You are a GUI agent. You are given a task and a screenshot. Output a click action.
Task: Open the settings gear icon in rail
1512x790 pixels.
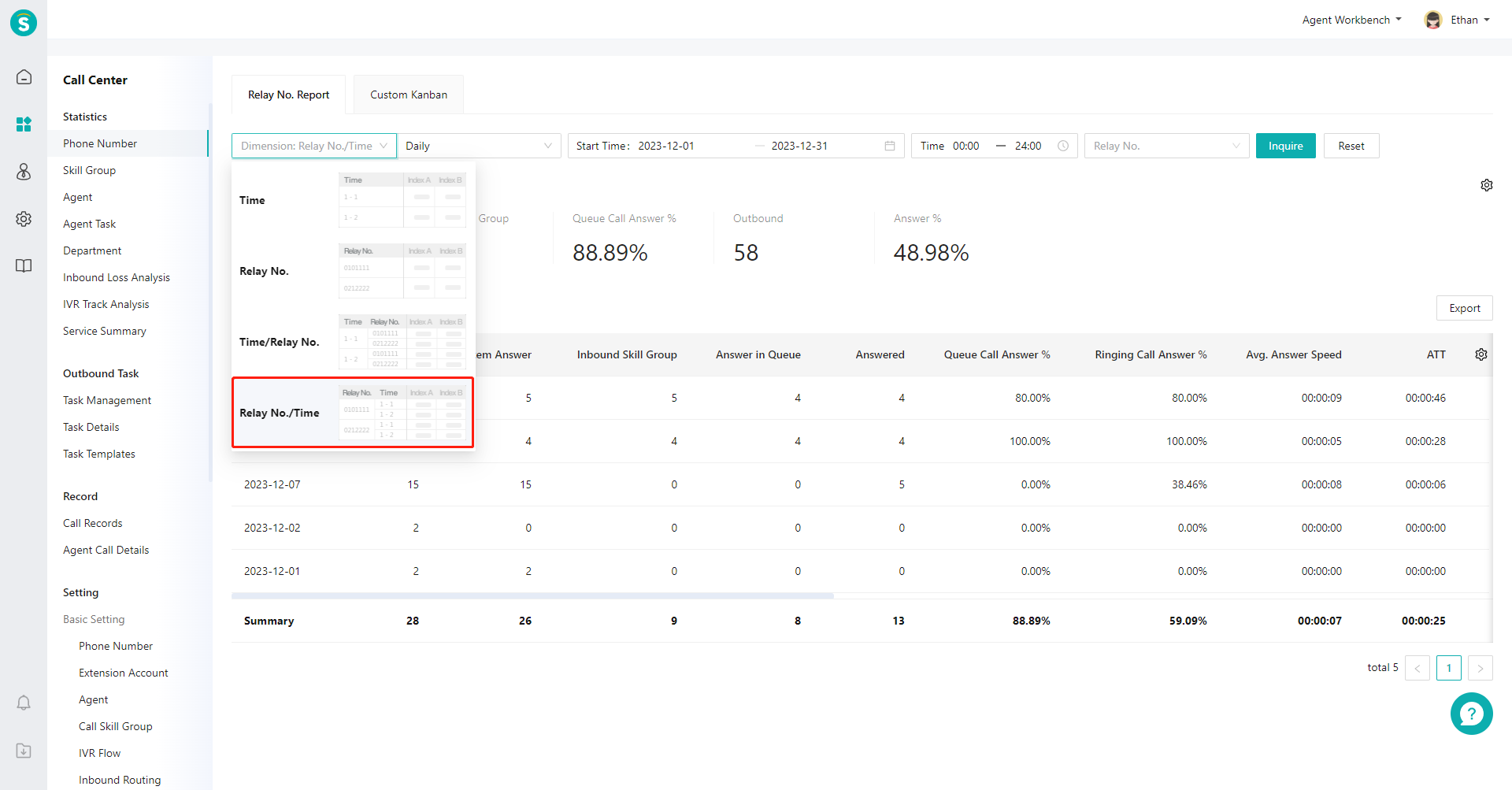tap(24, 219)
